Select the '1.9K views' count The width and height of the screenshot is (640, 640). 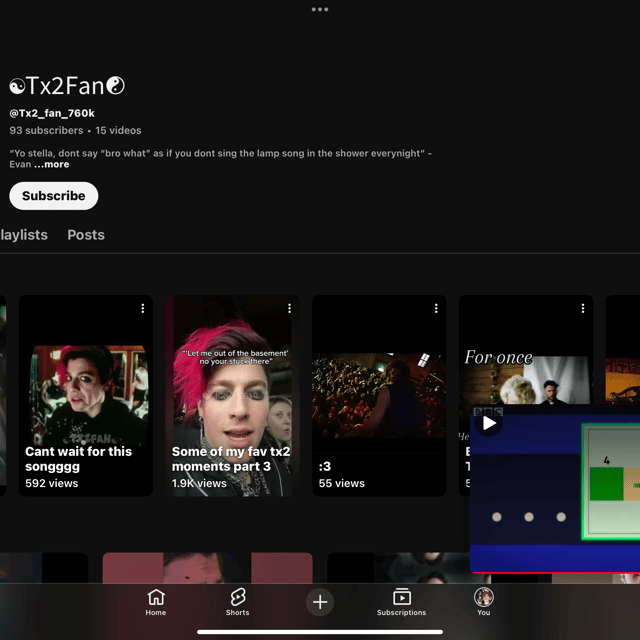199,483
